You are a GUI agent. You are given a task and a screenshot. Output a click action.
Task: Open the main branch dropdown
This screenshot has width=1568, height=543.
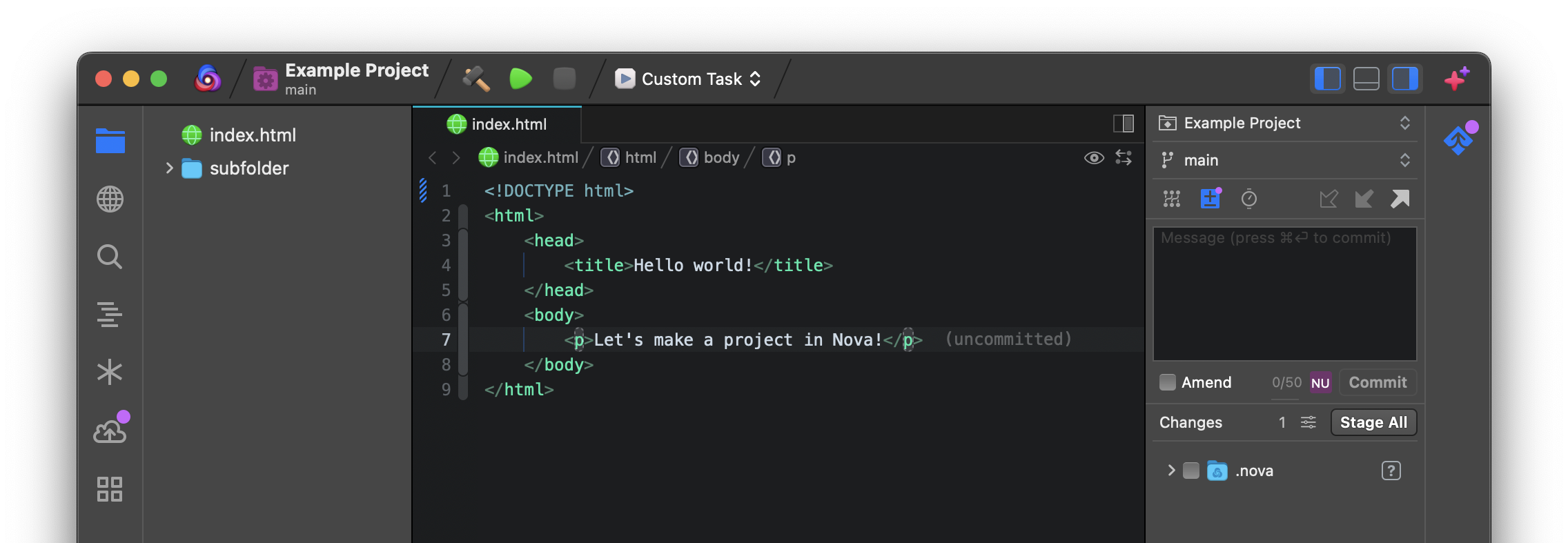coord(1285,160)
